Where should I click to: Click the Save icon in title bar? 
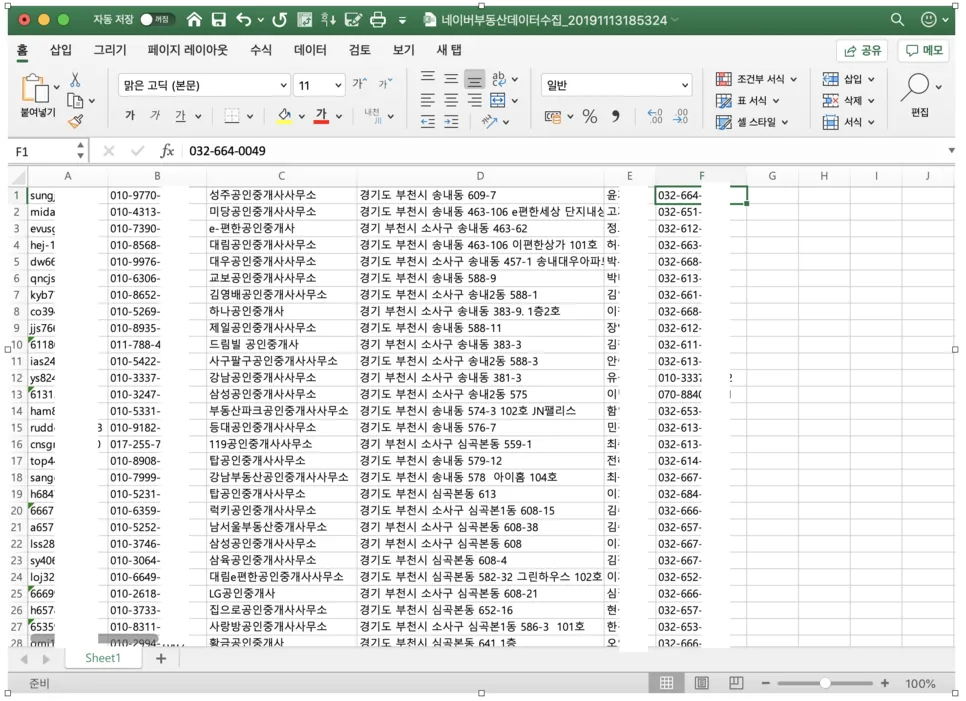[x=218, y=20]
